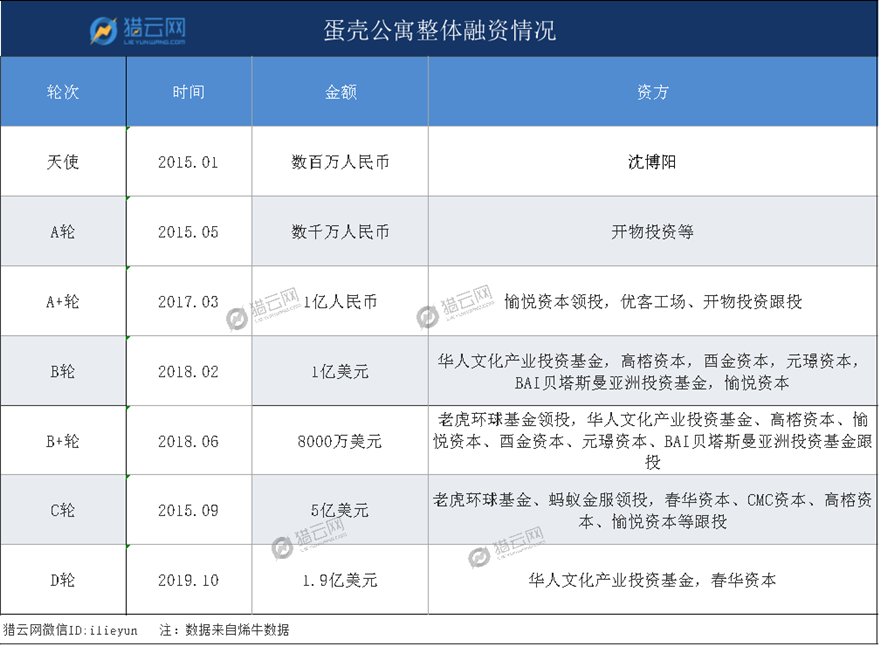Select the 2015.05 date cell
Image resolution: width=880 pixels, height=646 pixels.
tap(189, 231)
